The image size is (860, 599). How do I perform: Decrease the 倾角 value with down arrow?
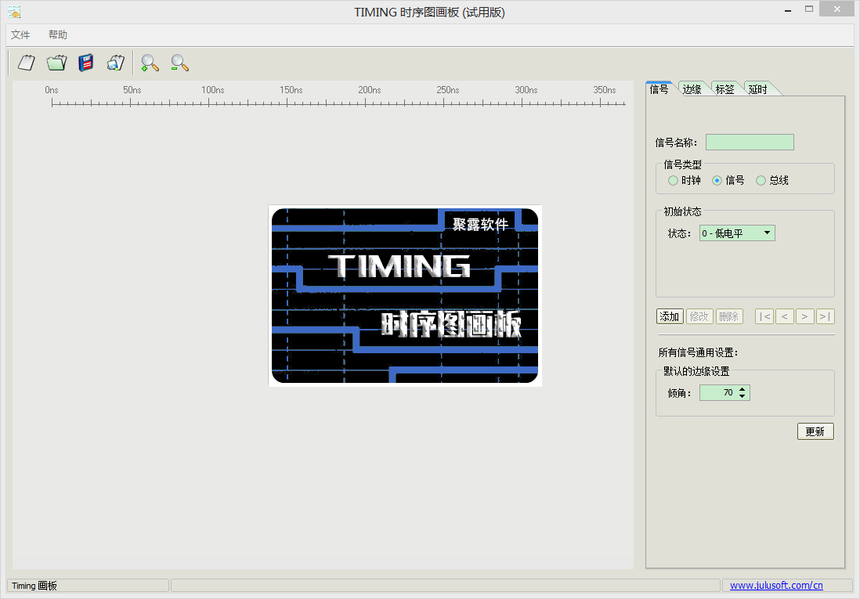pos(742,397)
